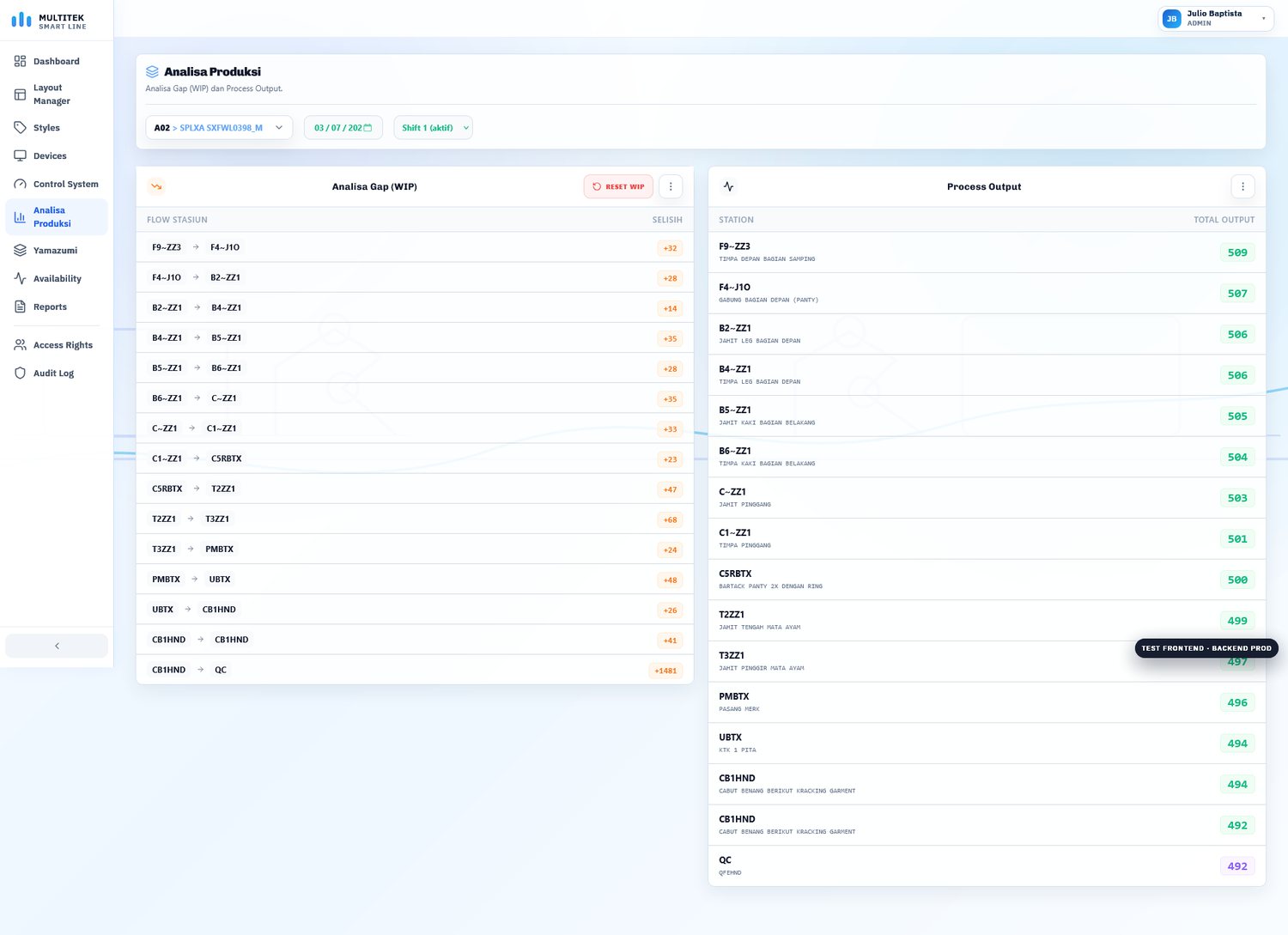
Task: Click the 500 output value for C5RBTX
Action: coord(1237,580)
